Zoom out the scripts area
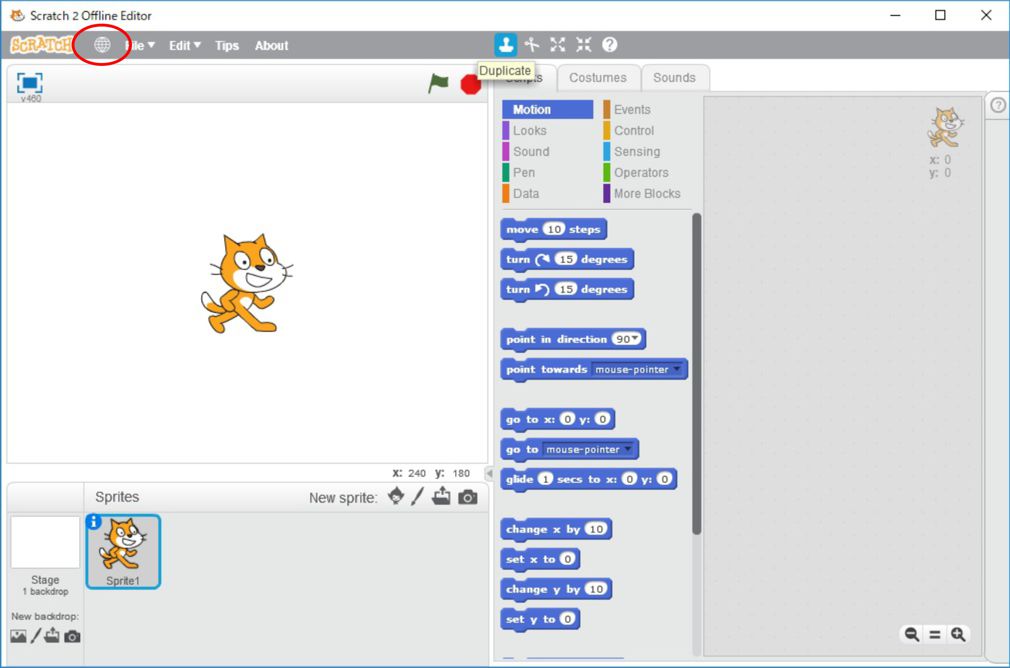 pos(911,635)
